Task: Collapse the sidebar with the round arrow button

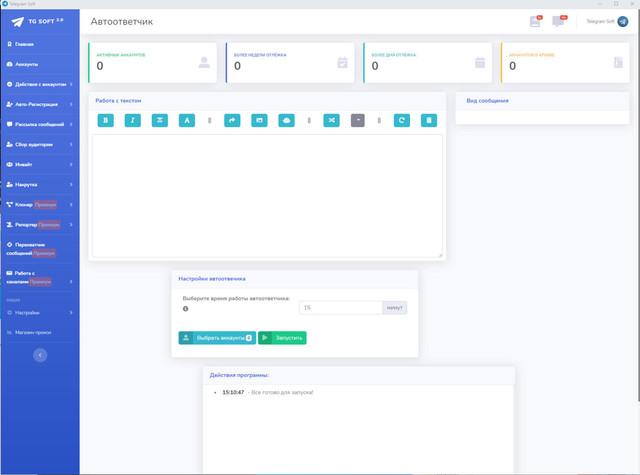Action: tap(40, 355)
